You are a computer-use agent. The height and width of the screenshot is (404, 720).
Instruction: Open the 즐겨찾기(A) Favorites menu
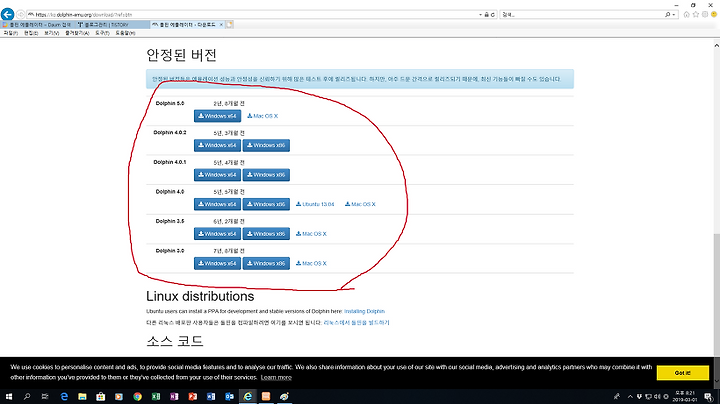coord(77,33)
